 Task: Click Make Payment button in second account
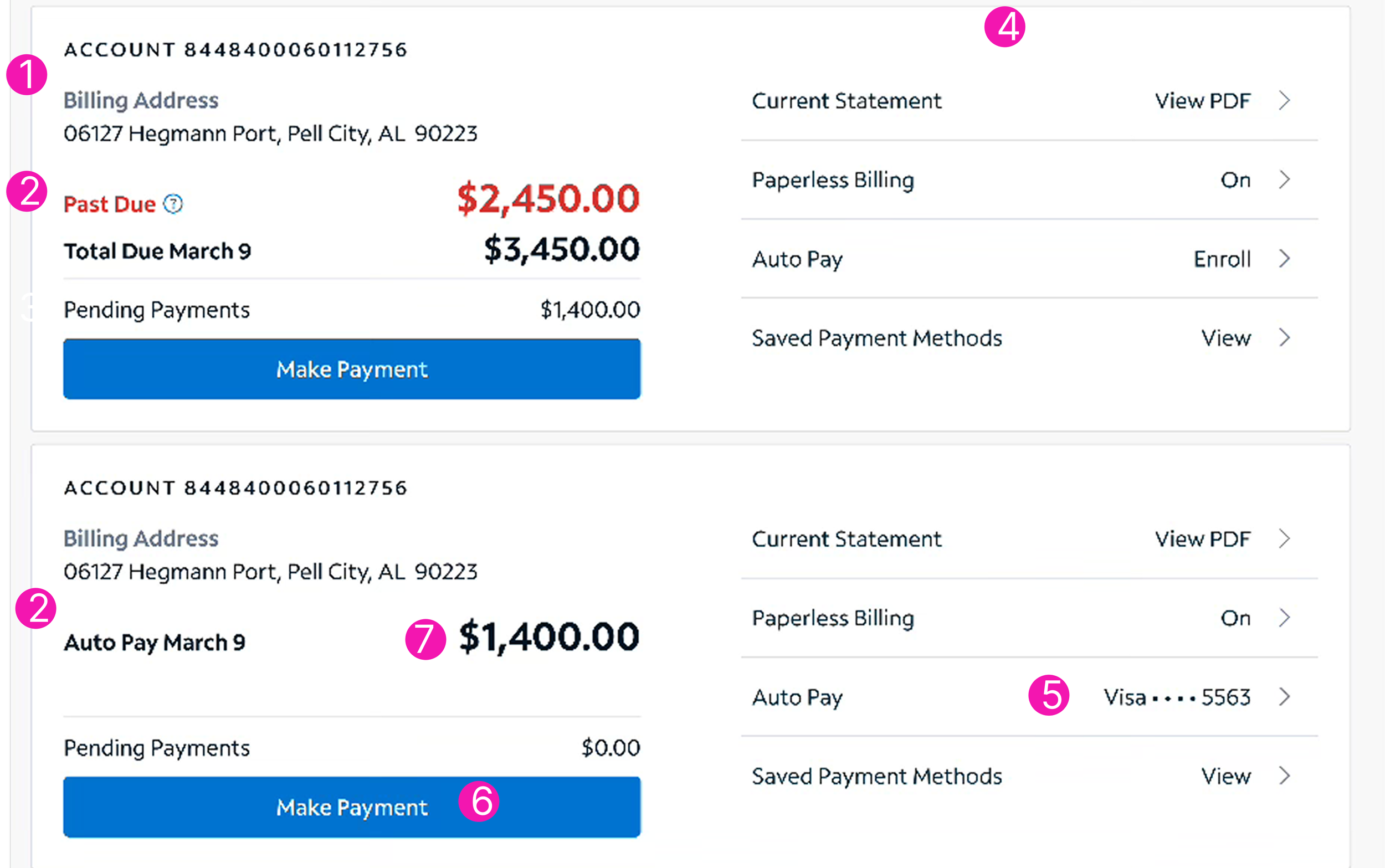pos(352,807)
